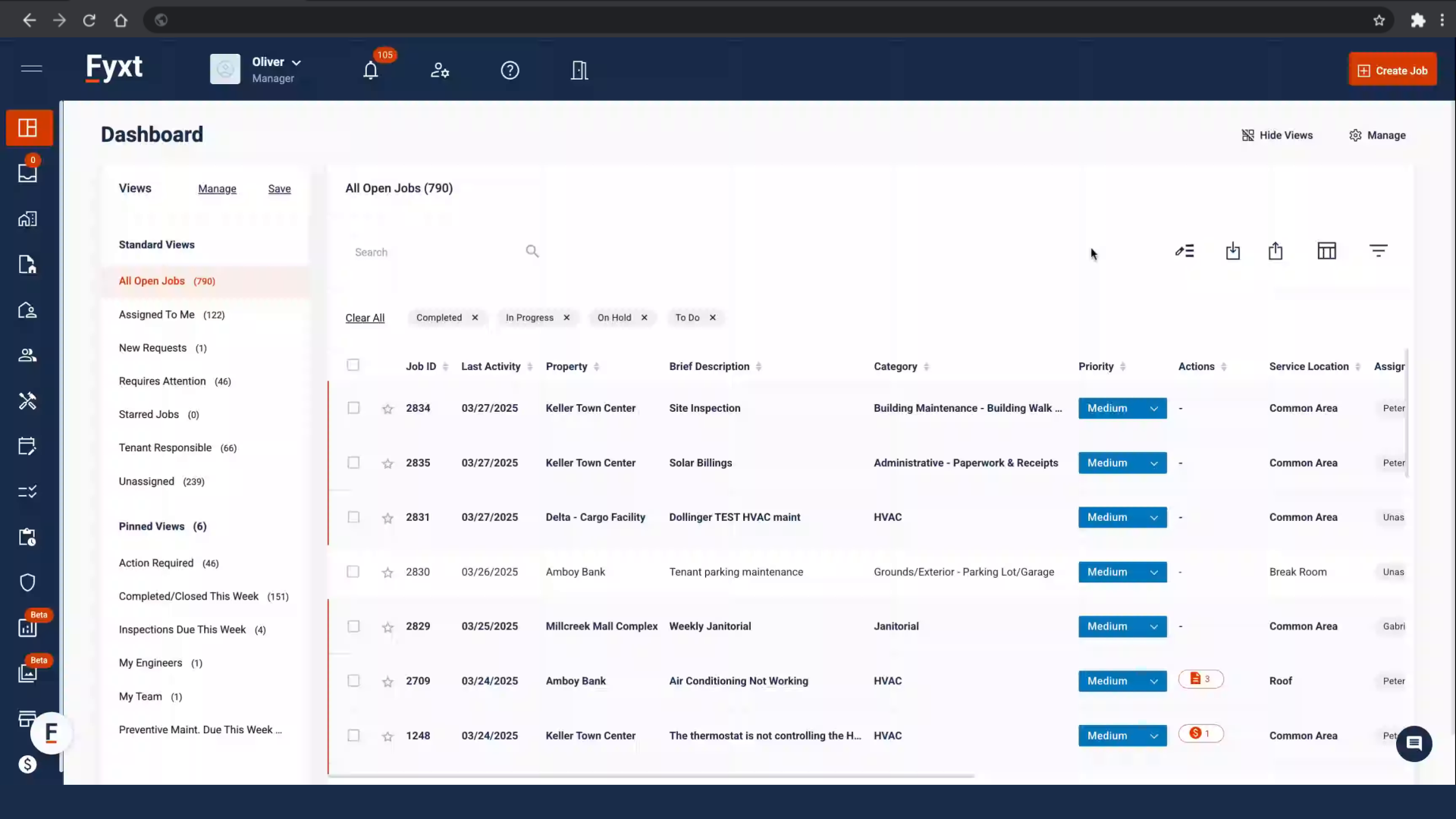Image resolution: width=1456 pixels, height=819 pixels.
Task: Open the tools wrench icon in sidebar
Action: tap(28, 401)
